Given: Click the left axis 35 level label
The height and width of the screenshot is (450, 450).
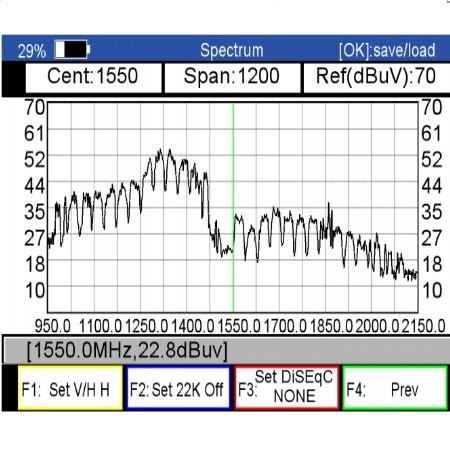Looking at the screenshot, I should click(35, 212).
